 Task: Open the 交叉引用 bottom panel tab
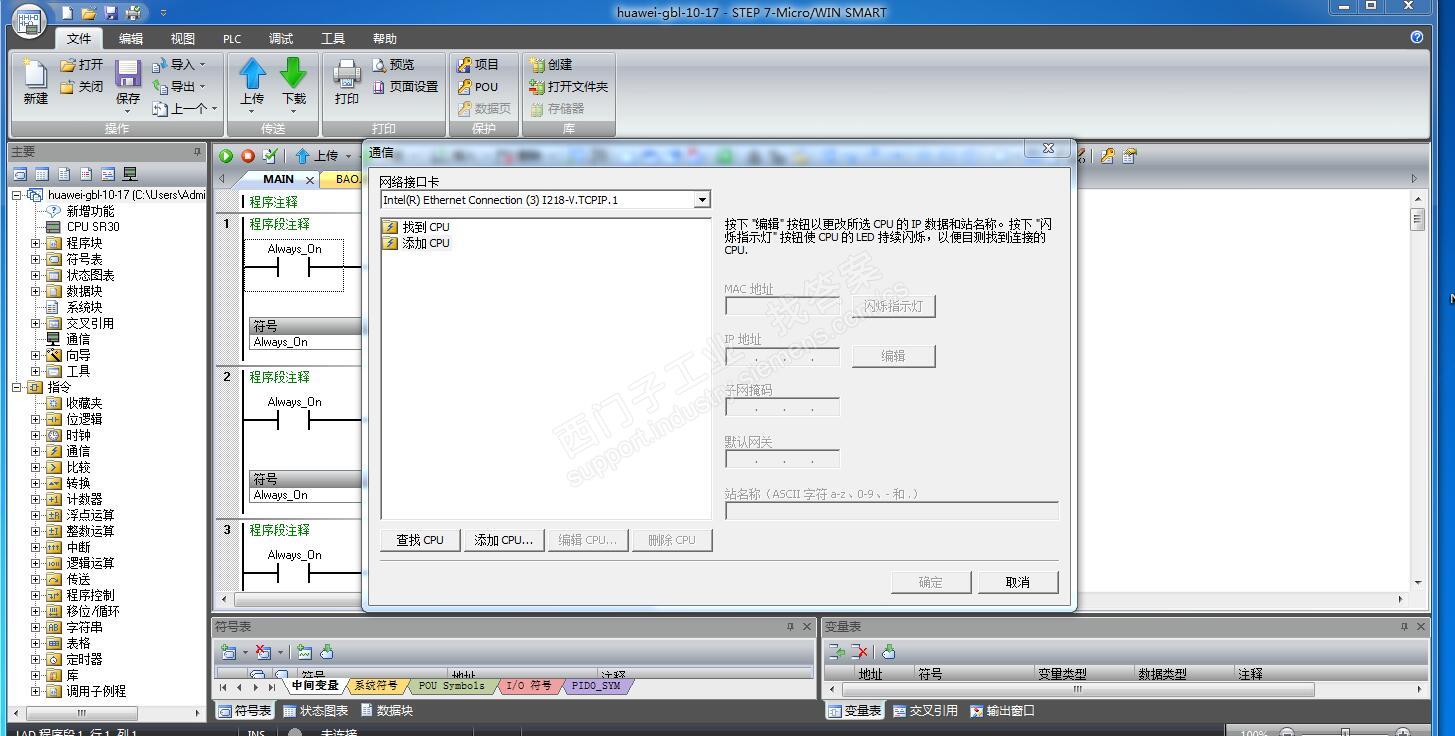924,711
